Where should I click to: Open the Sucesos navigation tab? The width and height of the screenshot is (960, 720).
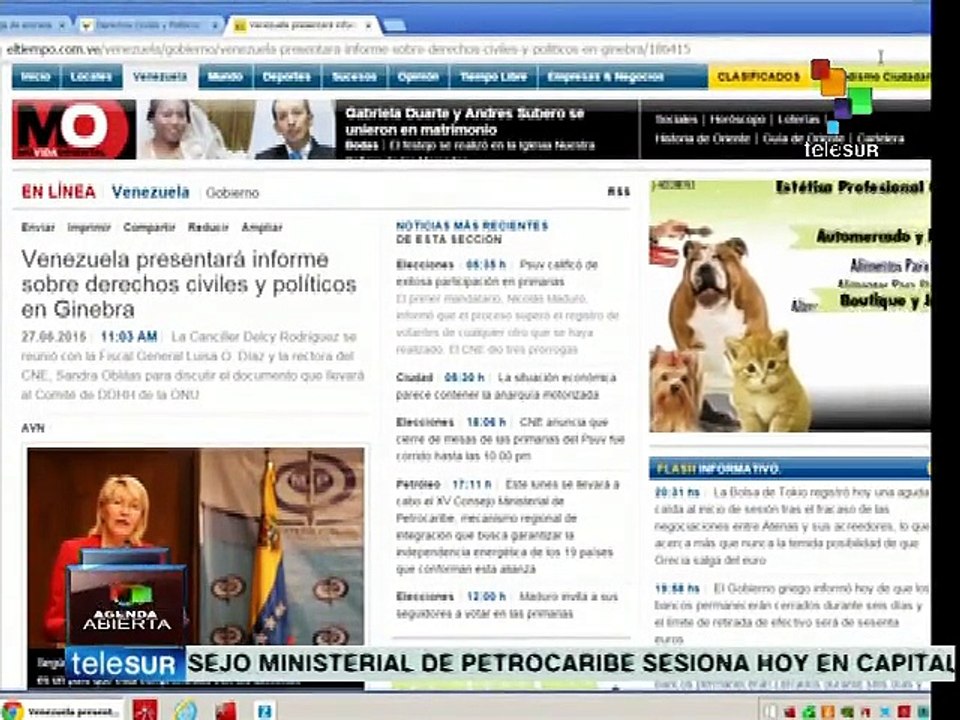pos(354,77)
